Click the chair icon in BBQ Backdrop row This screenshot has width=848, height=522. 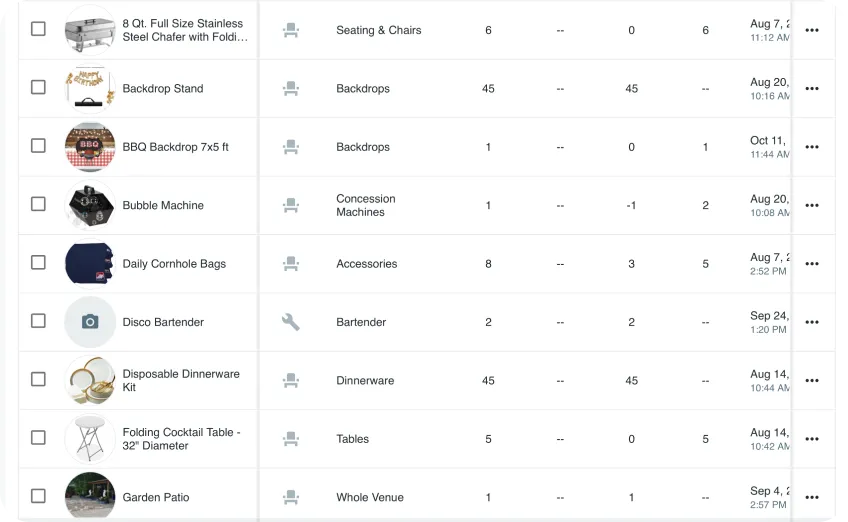coord(291,147)
